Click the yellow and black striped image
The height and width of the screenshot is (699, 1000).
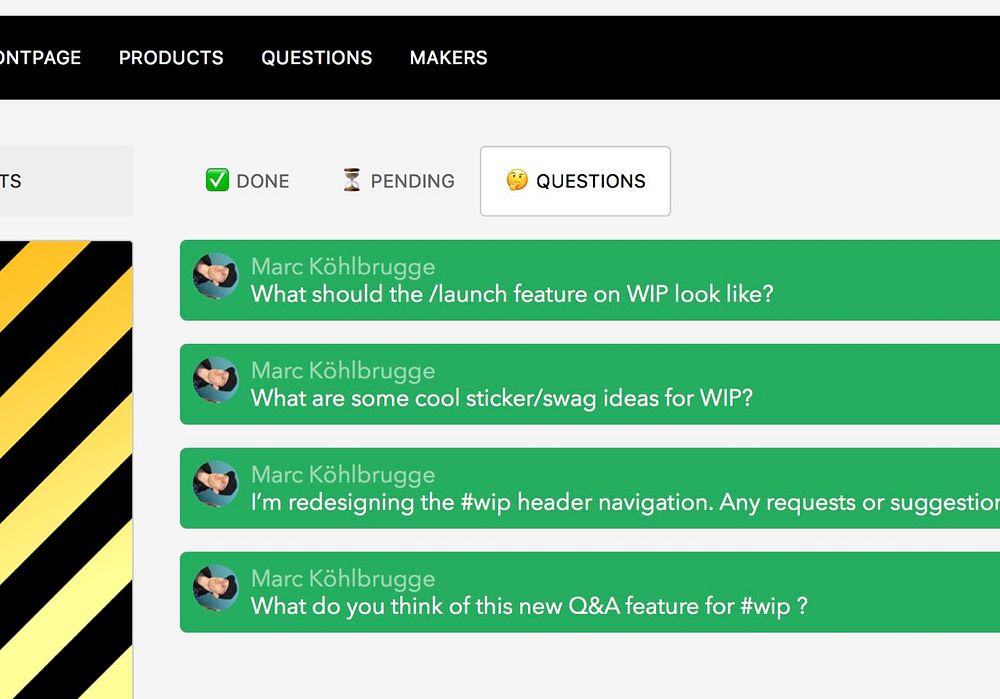coord(65,470)
